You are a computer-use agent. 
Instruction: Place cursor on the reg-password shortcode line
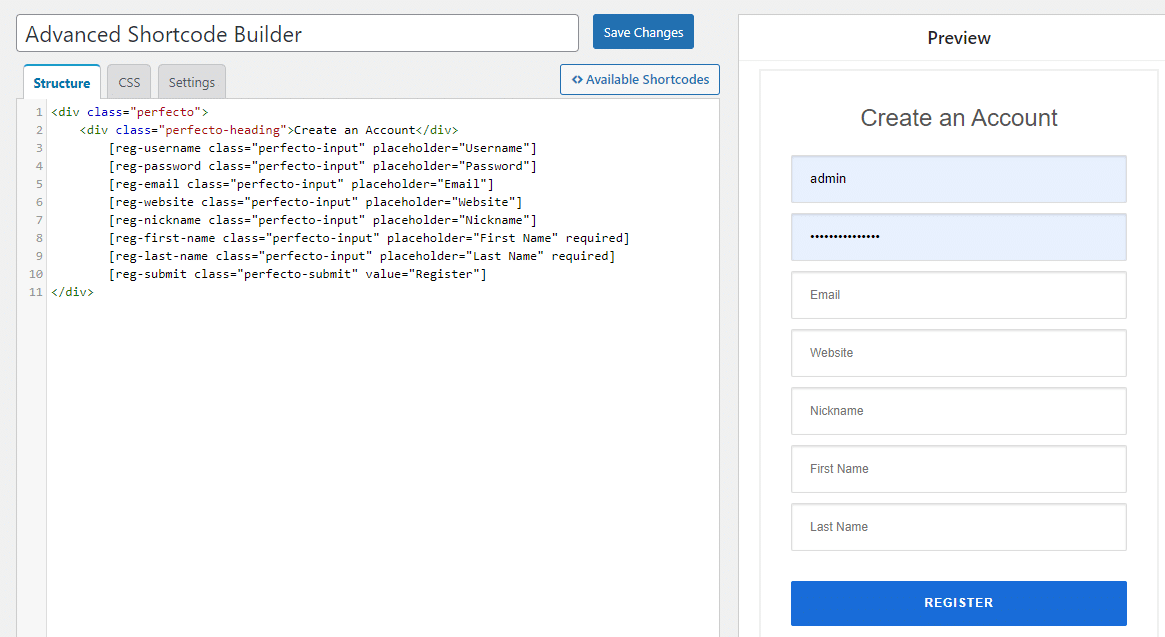[x=322, y=166]
